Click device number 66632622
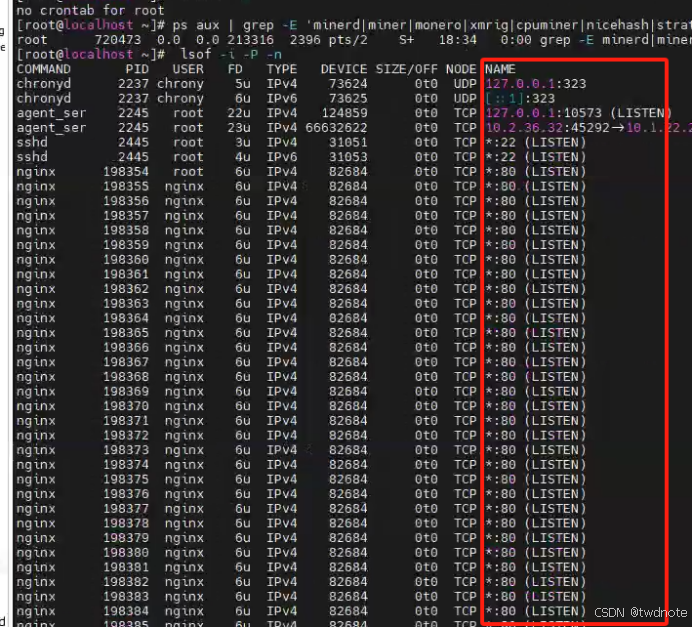 [x=336, y=128]
